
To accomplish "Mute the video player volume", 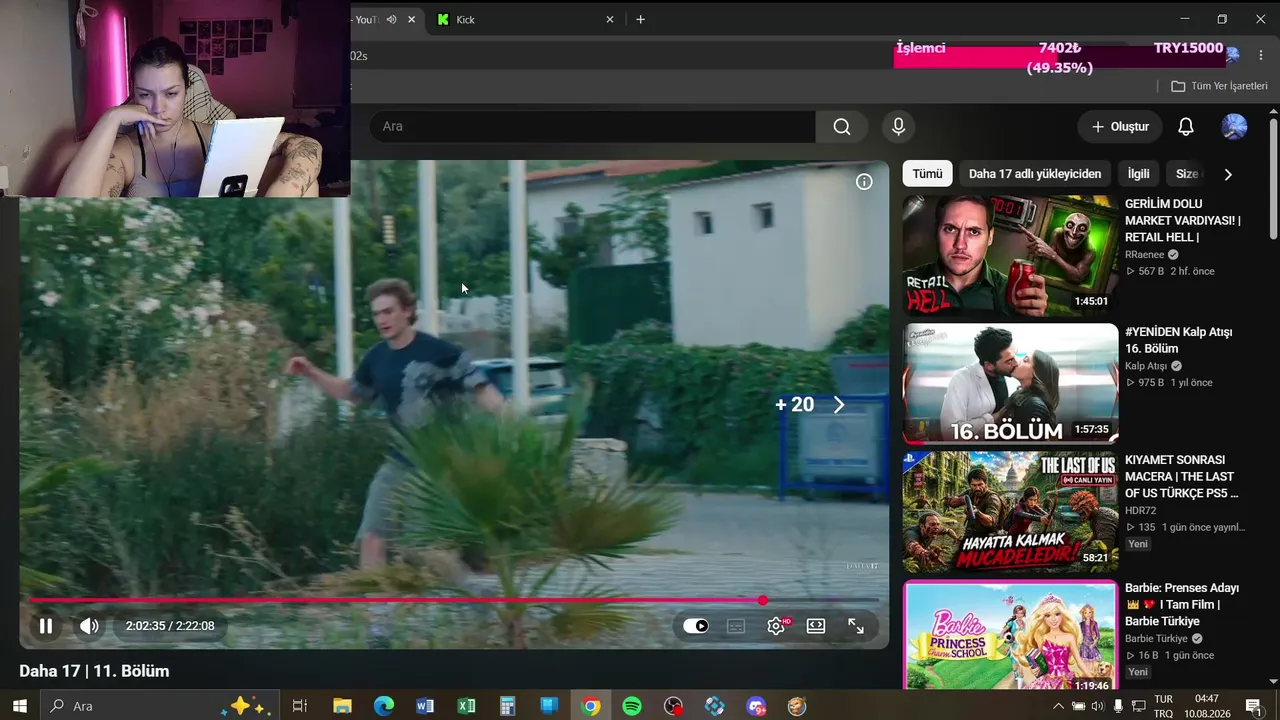I will point(89,626).
